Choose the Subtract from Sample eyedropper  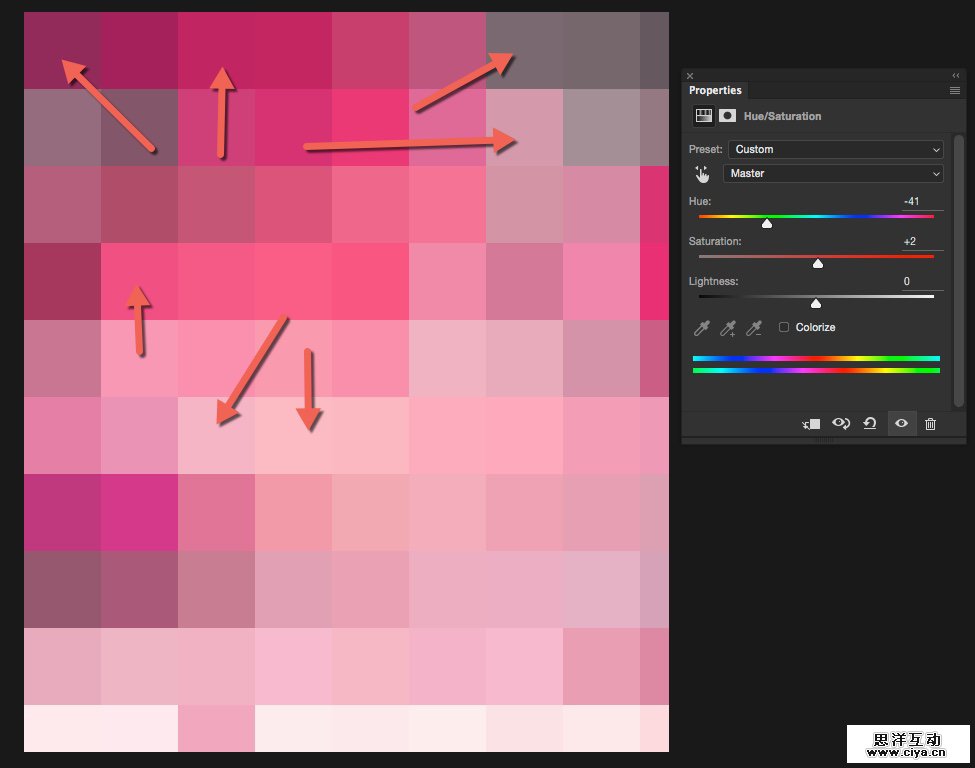coord(755,328)
